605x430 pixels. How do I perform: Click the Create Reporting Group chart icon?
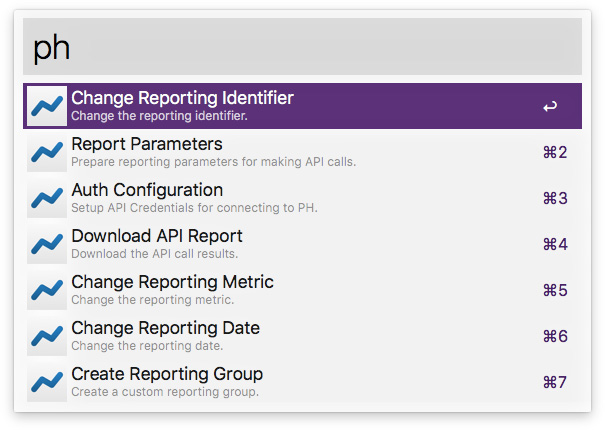tap(46, 382)
